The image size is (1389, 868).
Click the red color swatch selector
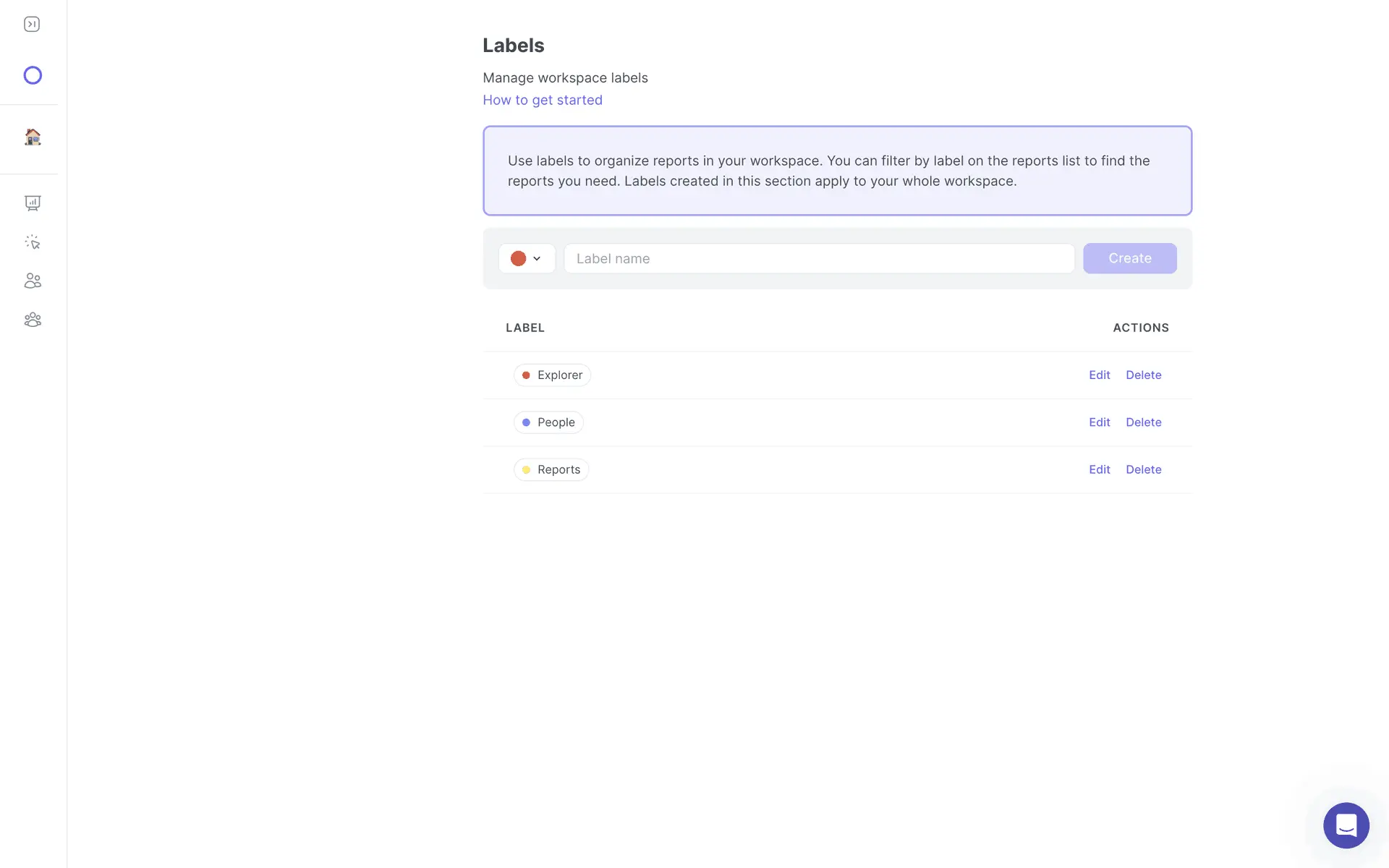point(518,259)
